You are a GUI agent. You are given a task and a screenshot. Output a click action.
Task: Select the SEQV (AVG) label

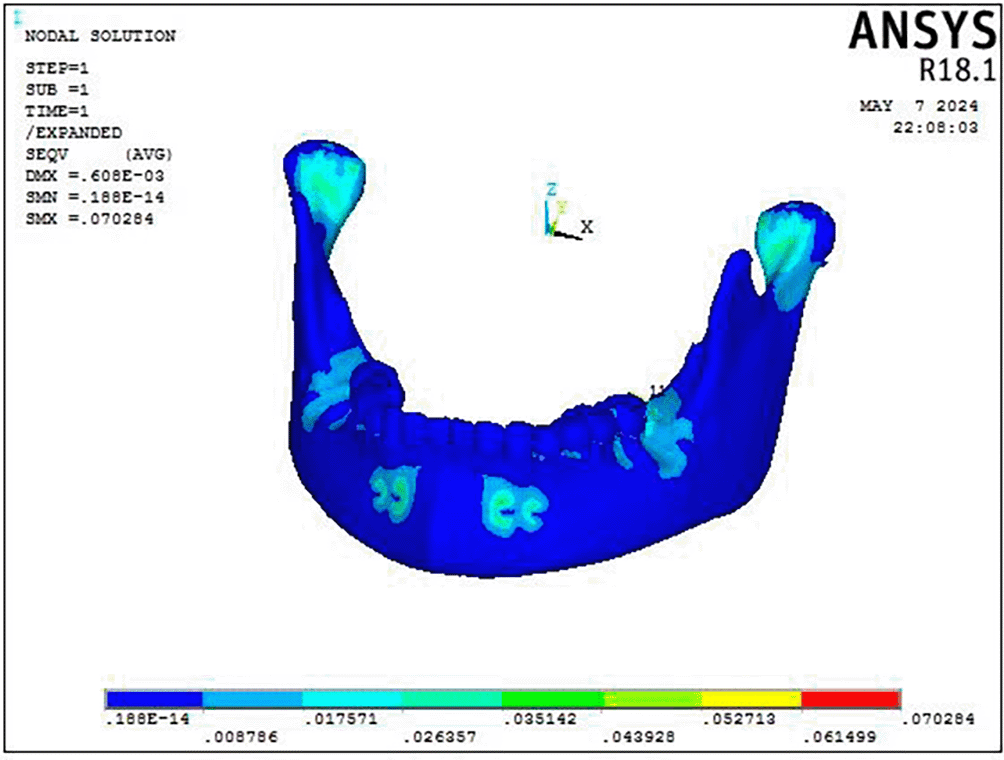coord(97,155)
